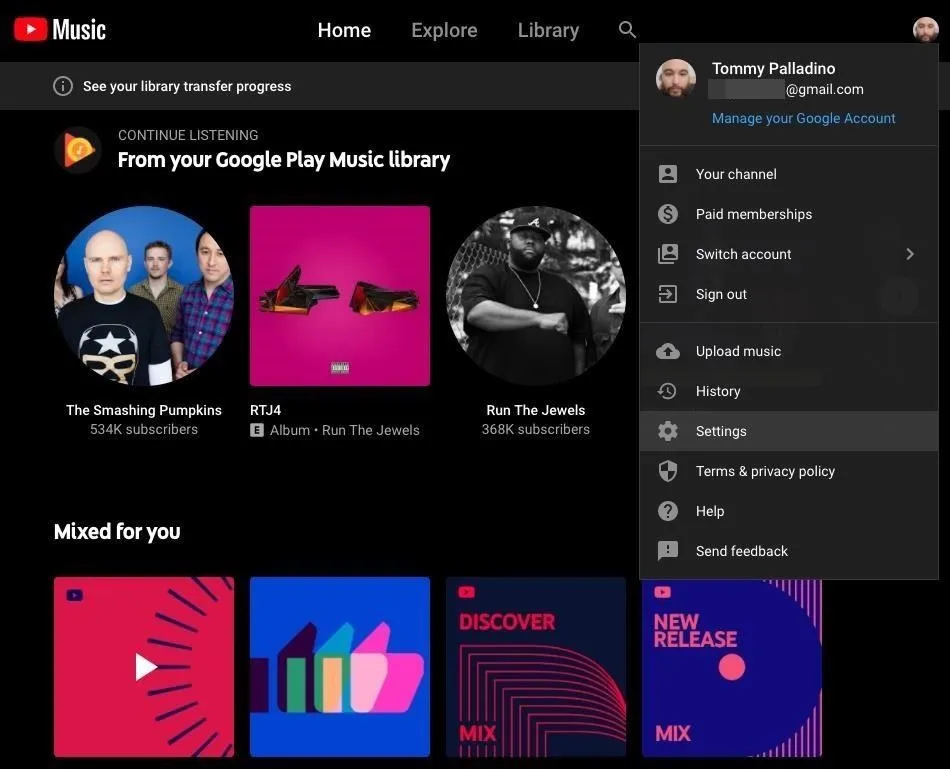This screenshot has width=950, height=769.
Task: Click the CONTINUE LISTENING label
Action: coord(188,135)
